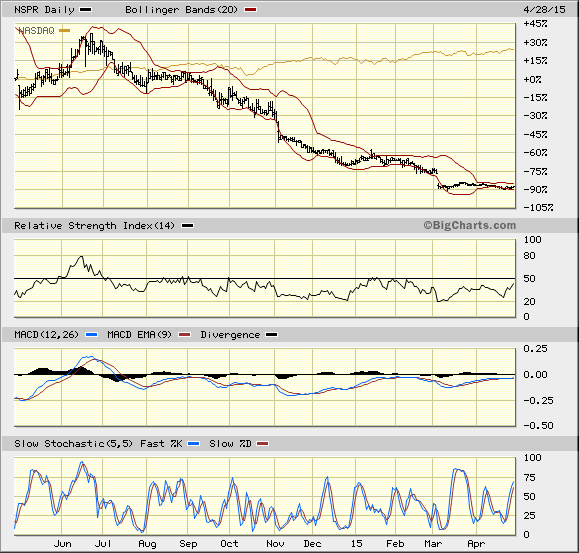Click the Apr month label

476,544
